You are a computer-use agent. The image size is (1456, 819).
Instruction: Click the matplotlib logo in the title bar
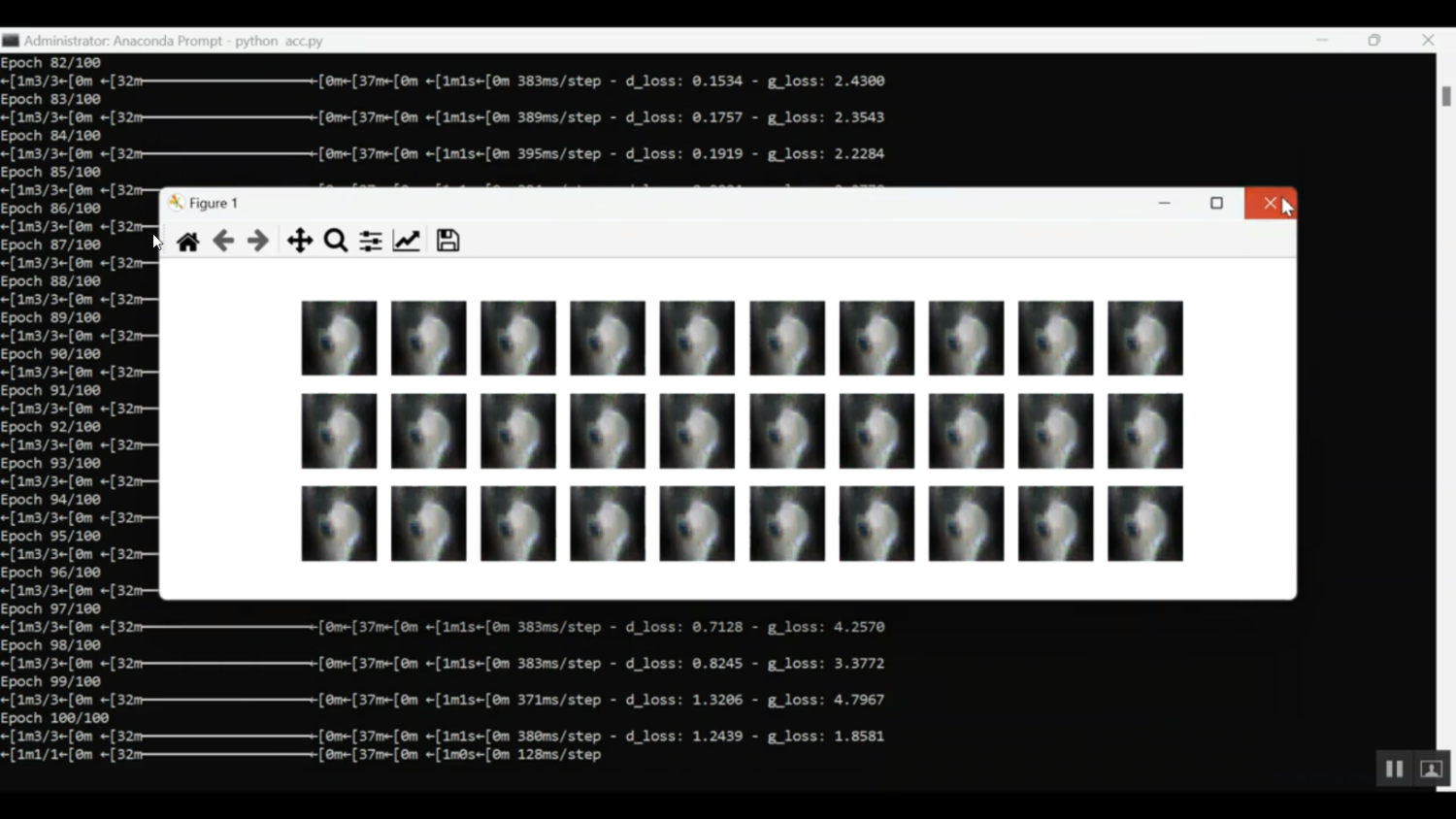[x=177, y=203]
